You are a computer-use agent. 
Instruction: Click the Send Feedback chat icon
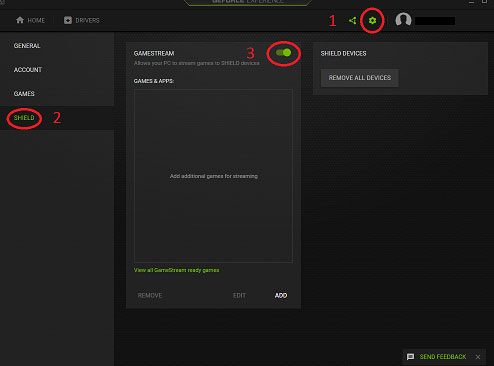point(411,357)
